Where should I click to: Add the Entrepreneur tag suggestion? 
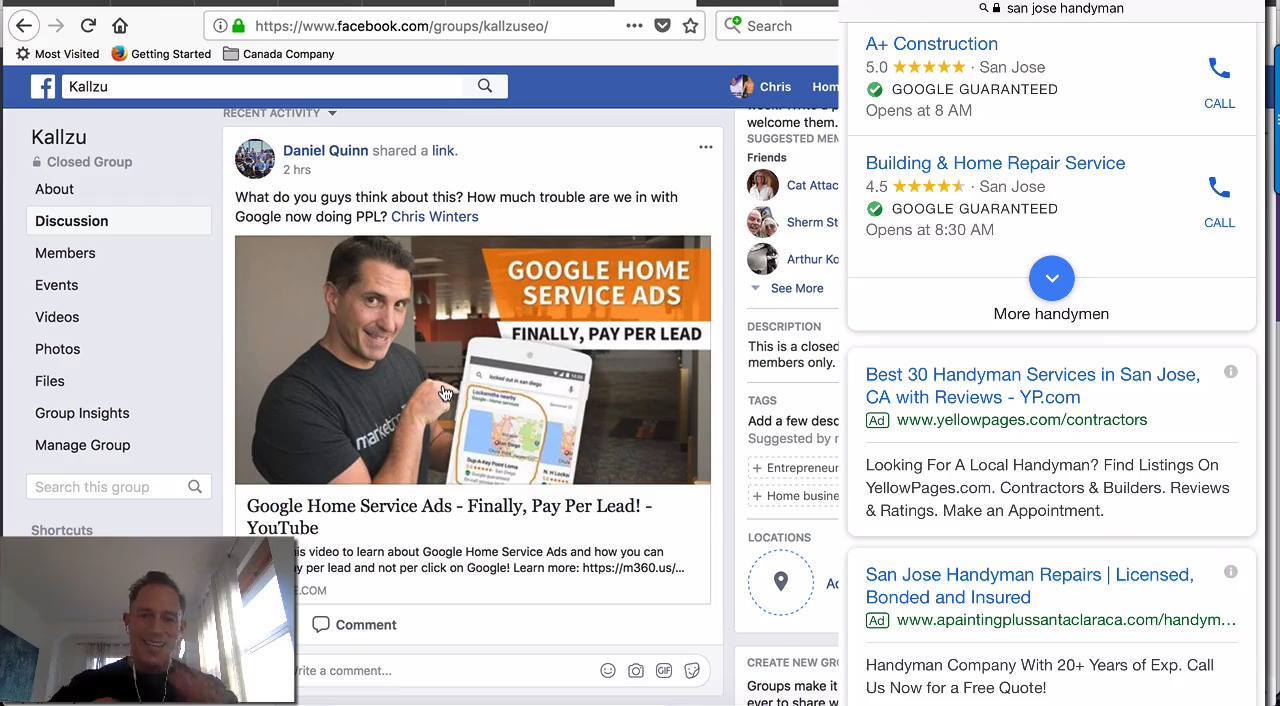coord(794,468)
